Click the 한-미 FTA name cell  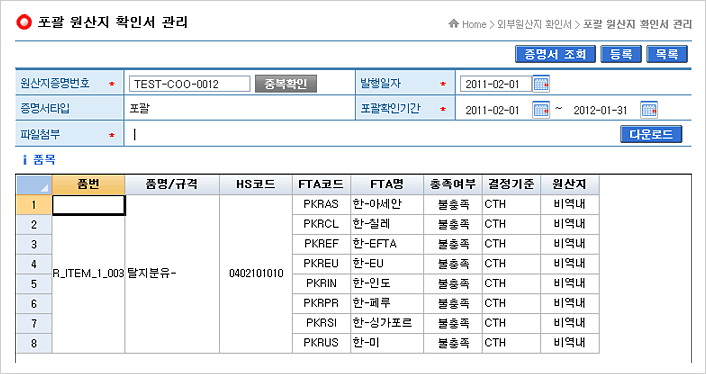pos(387,343)
